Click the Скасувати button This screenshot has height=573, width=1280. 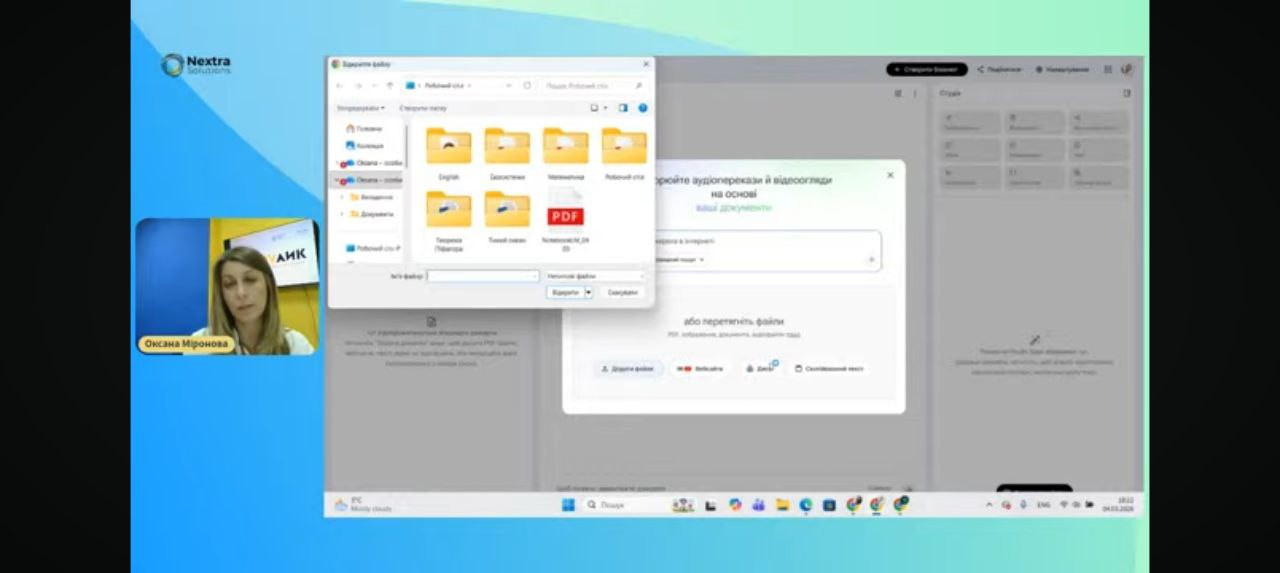pos(622,292)
